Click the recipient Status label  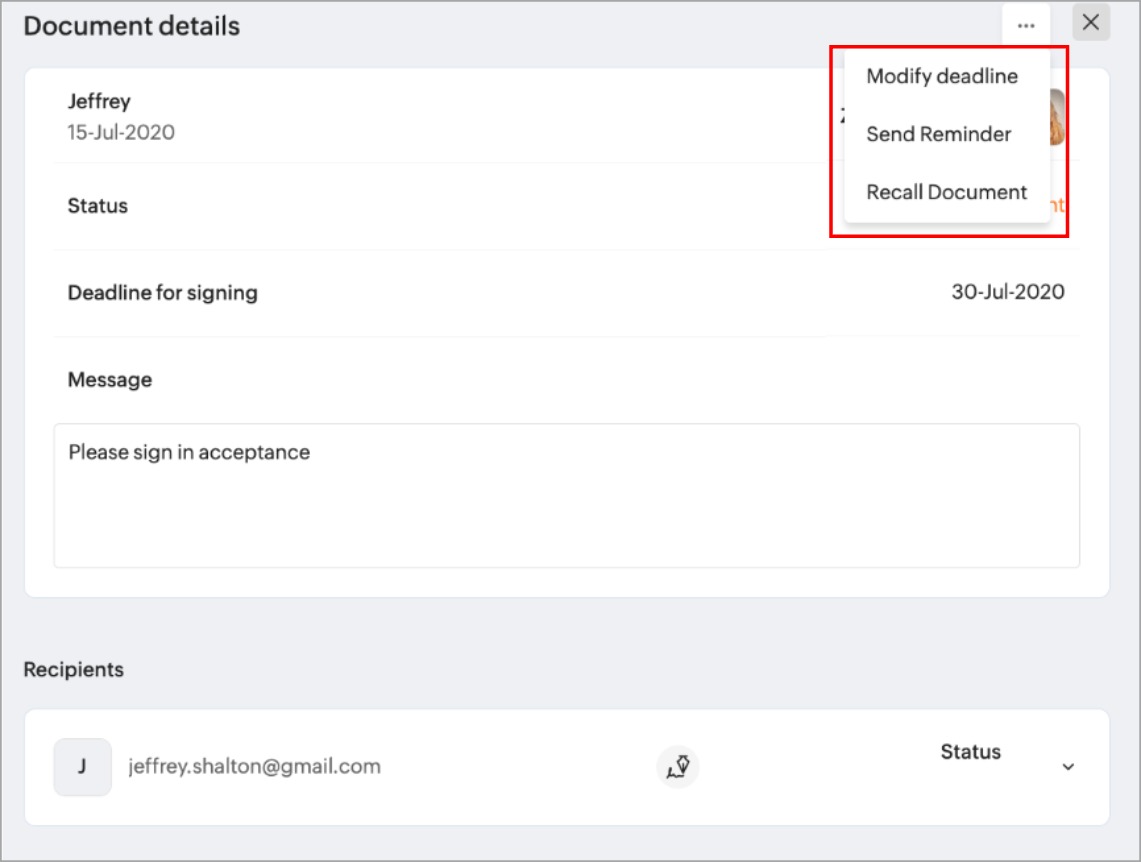click(x=970, y=752)
